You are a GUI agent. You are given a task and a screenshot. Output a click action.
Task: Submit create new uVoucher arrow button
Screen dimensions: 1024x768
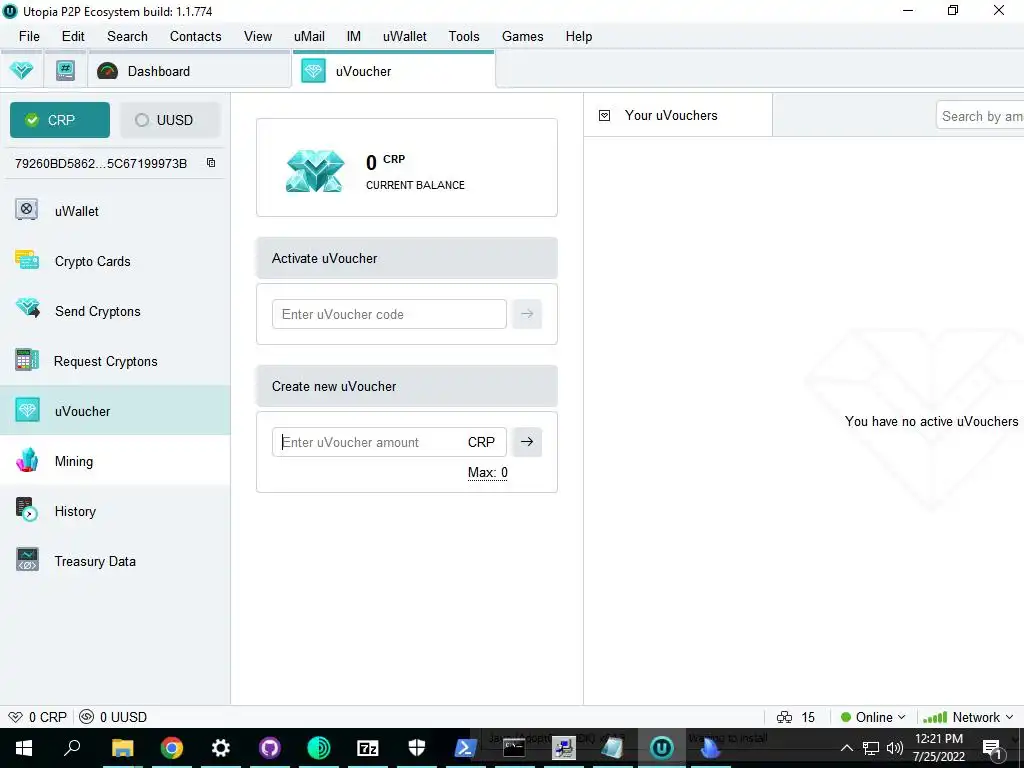[527, 442]
